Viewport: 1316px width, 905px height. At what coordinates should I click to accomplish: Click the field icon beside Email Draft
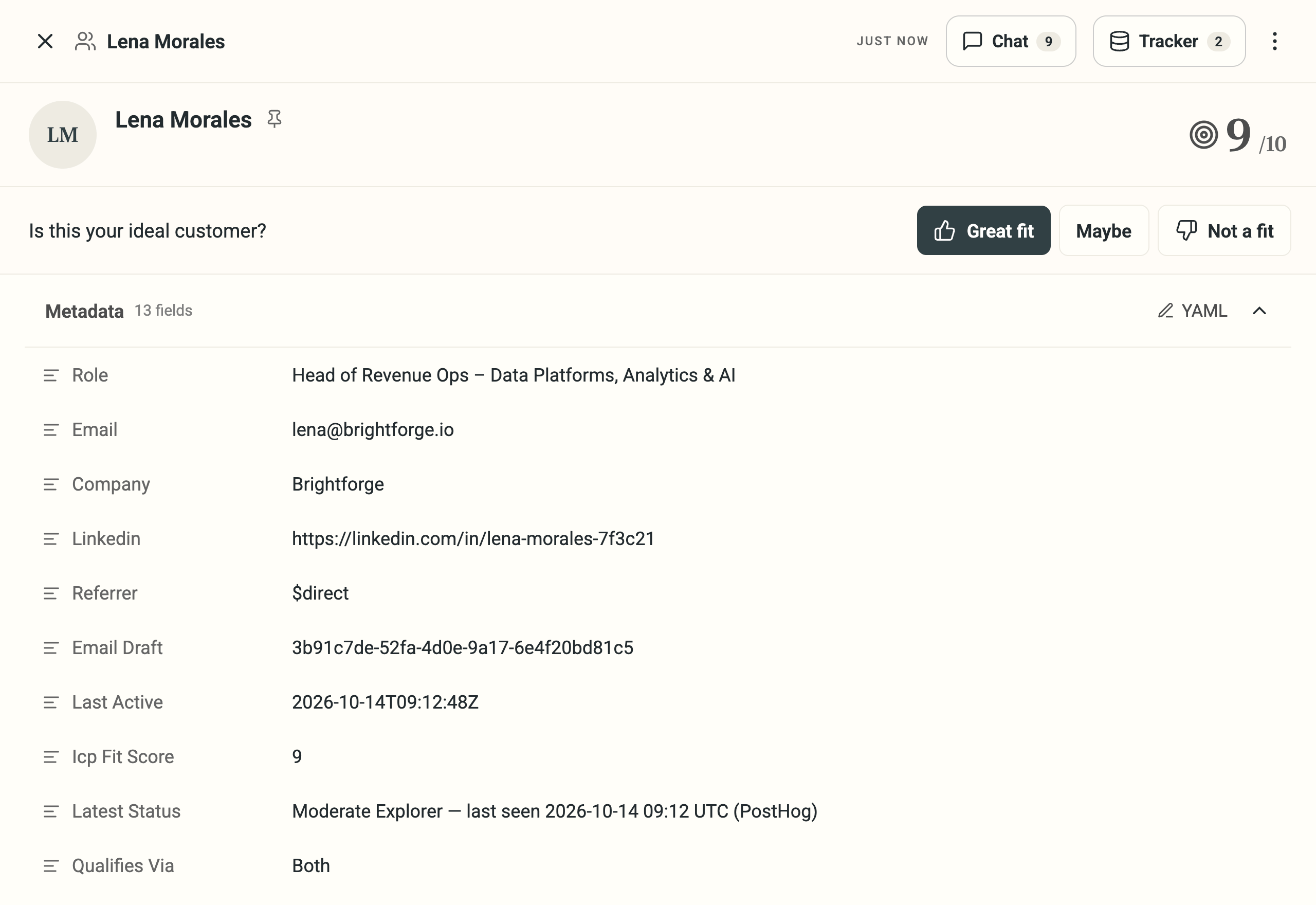pyautogui.click(x=51, y=647)
